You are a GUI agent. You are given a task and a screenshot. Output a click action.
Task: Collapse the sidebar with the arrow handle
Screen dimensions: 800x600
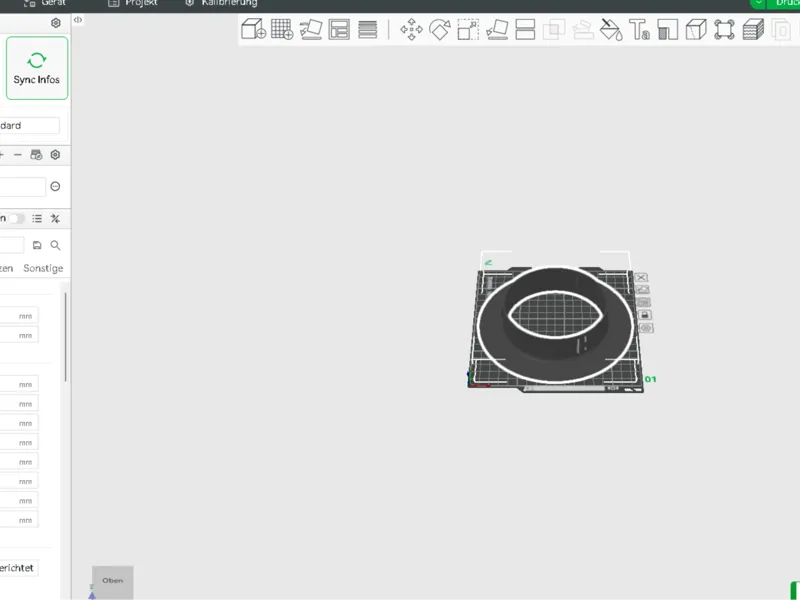78,20
